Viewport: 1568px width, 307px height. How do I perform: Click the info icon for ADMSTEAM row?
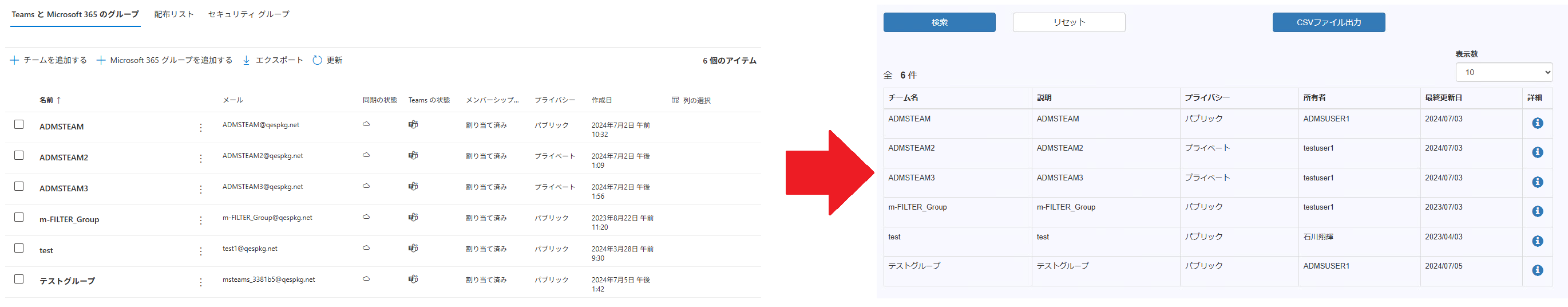[x=1537, y=123]
